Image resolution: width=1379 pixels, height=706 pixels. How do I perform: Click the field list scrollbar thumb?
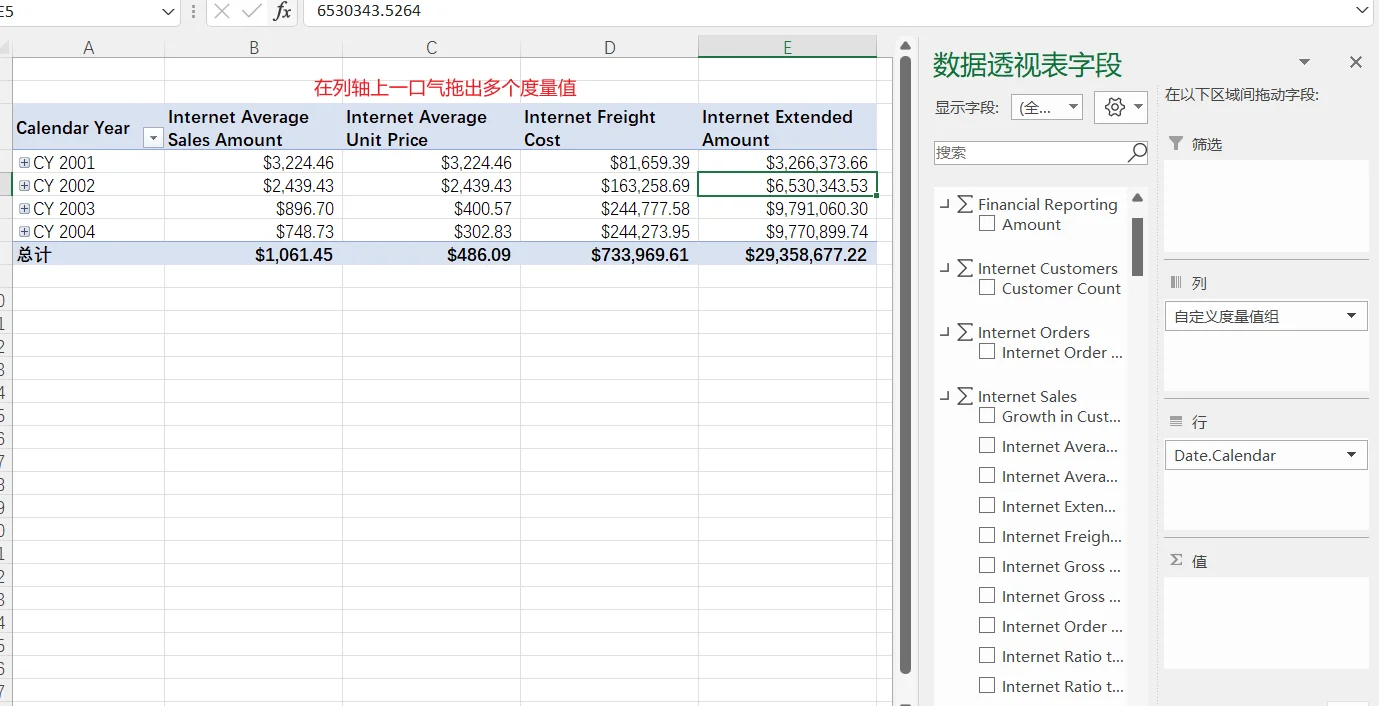tap(1137, 246)
